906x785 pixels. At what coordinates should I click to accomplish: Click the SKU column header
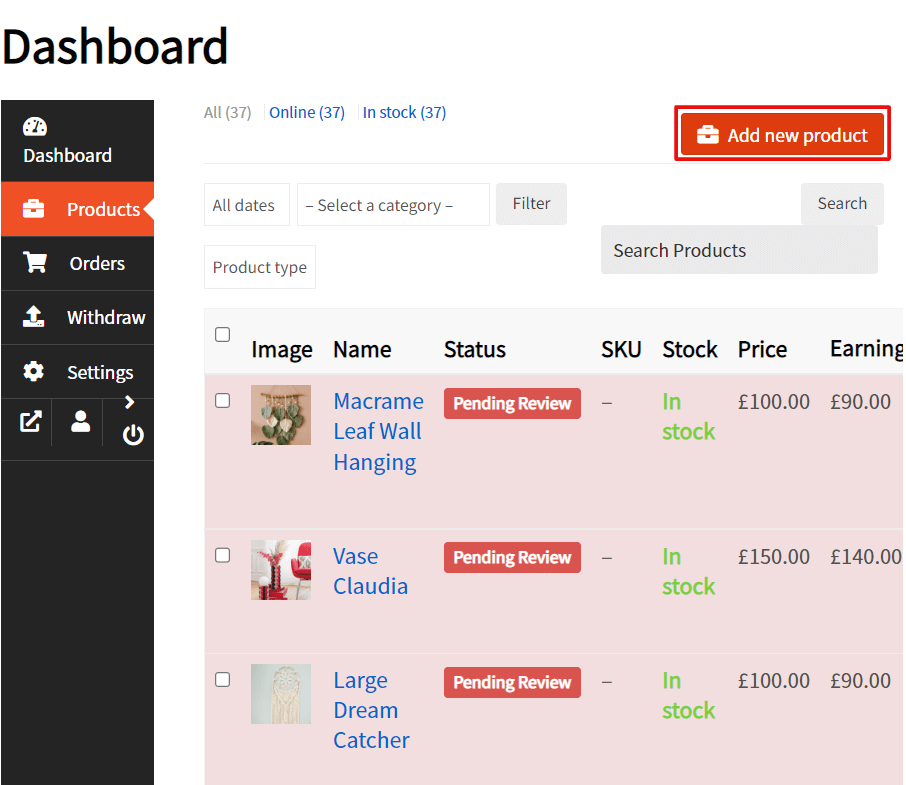coord(621,349)
